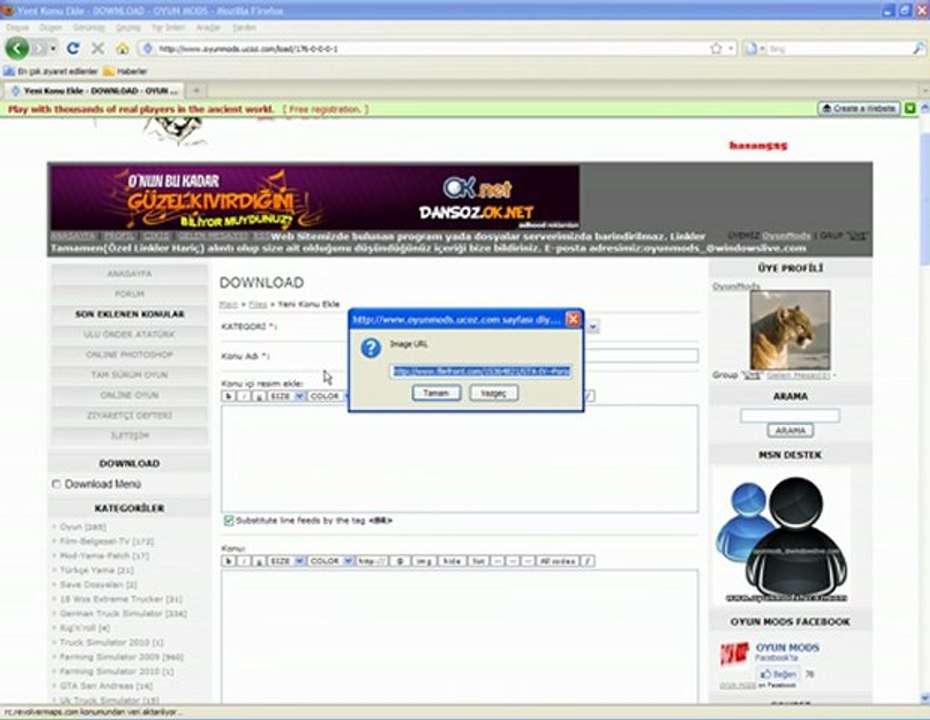Open the ANASAYFA sidebar link
The width and height of the screenshot is (930, 720).
coord(129,273)
